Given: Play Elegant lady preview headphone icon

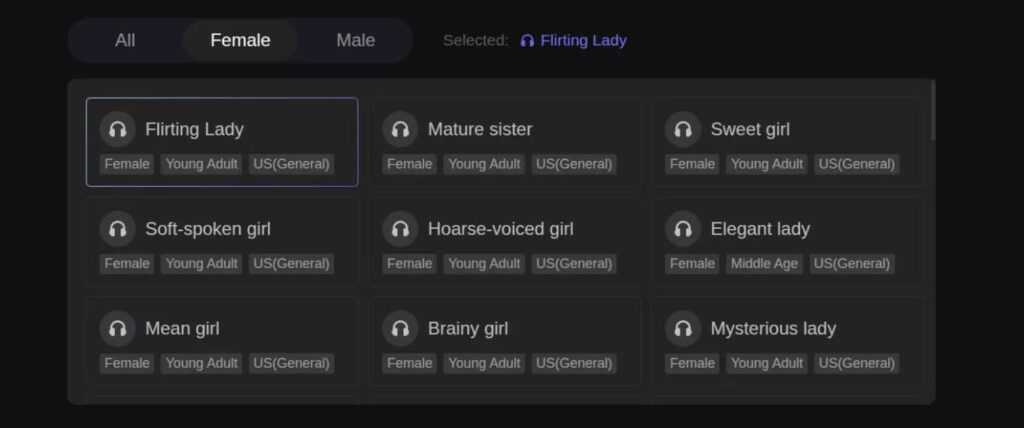Looking at the screenshot, I should click(683, 229).
